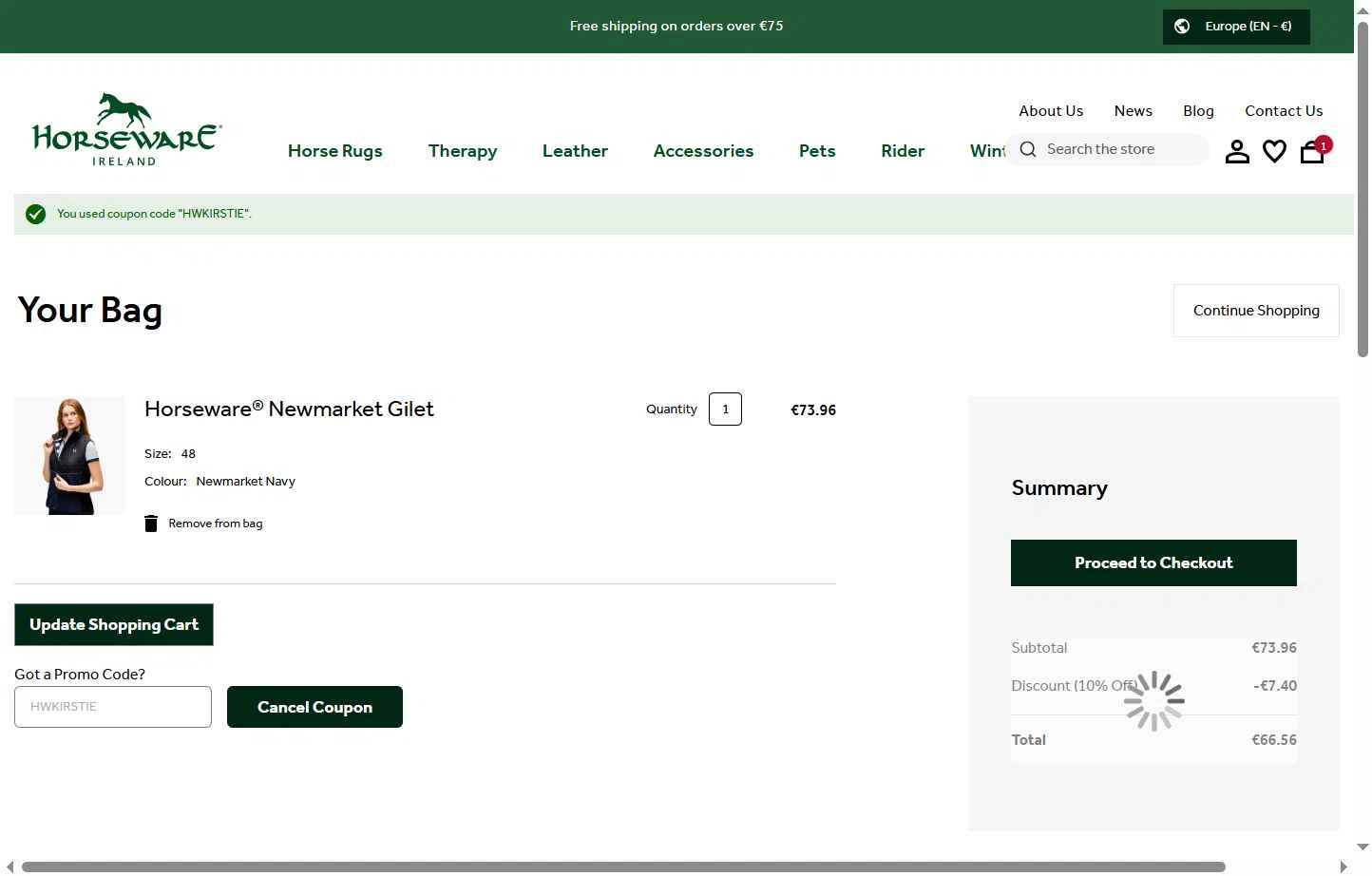The height and width of the screenshot is (876, 1372).
Task: Open the Contact Us page
Action: [x=1284, y=111]
